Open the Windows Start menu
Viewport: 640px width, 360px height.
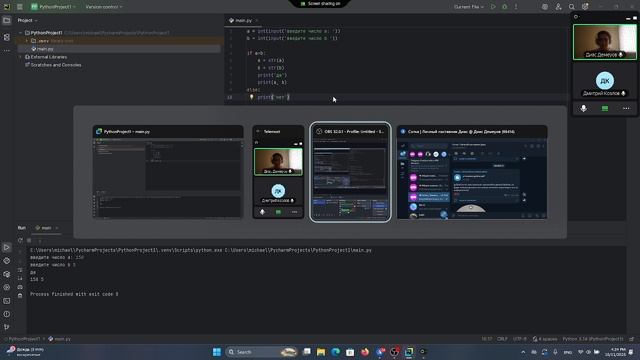pyautogui.click(x=217, y=352)
